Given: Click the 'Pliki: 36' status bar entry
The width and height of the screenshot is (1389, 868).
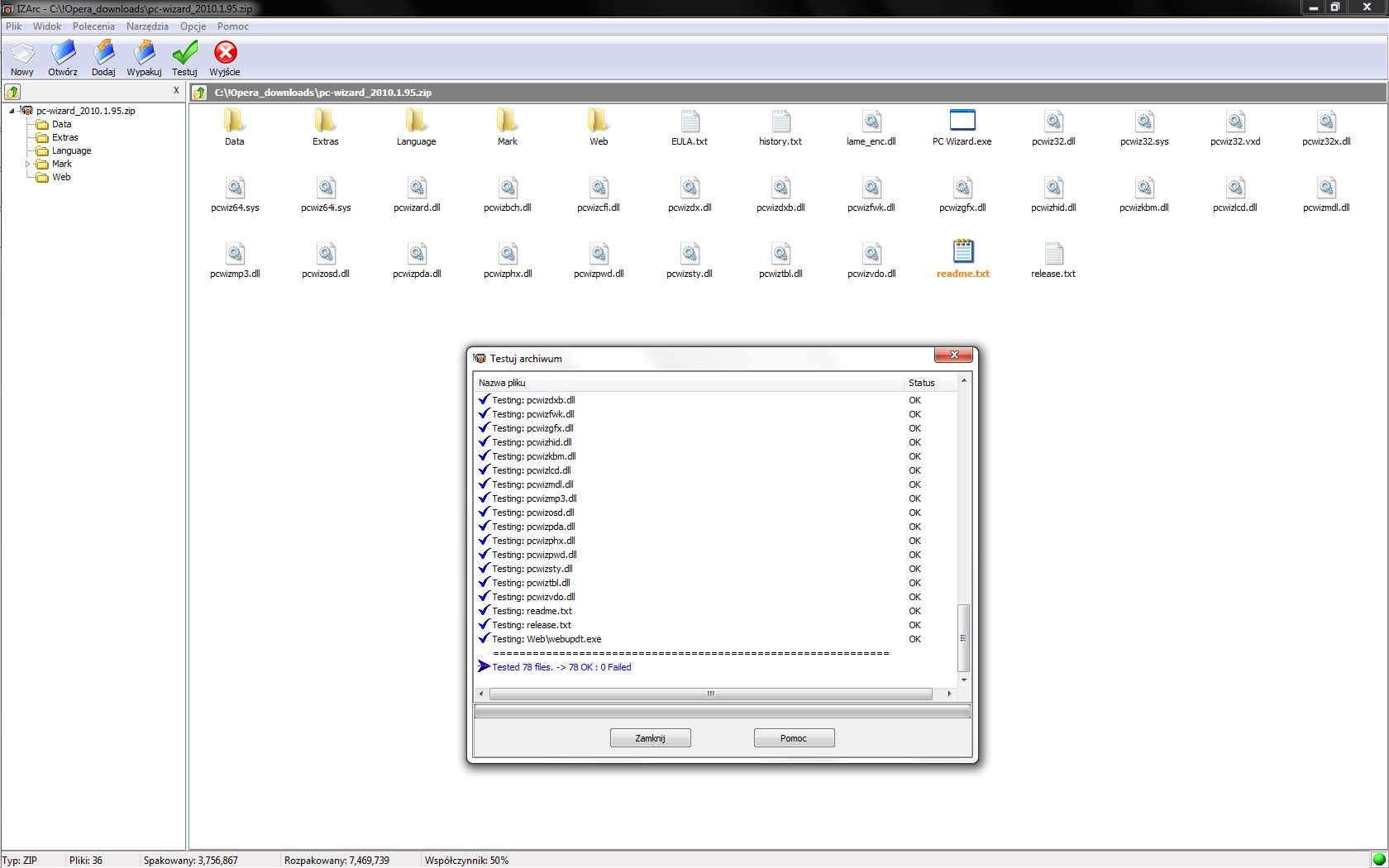Looking at the screenshot, I should [x=86, y=861].
